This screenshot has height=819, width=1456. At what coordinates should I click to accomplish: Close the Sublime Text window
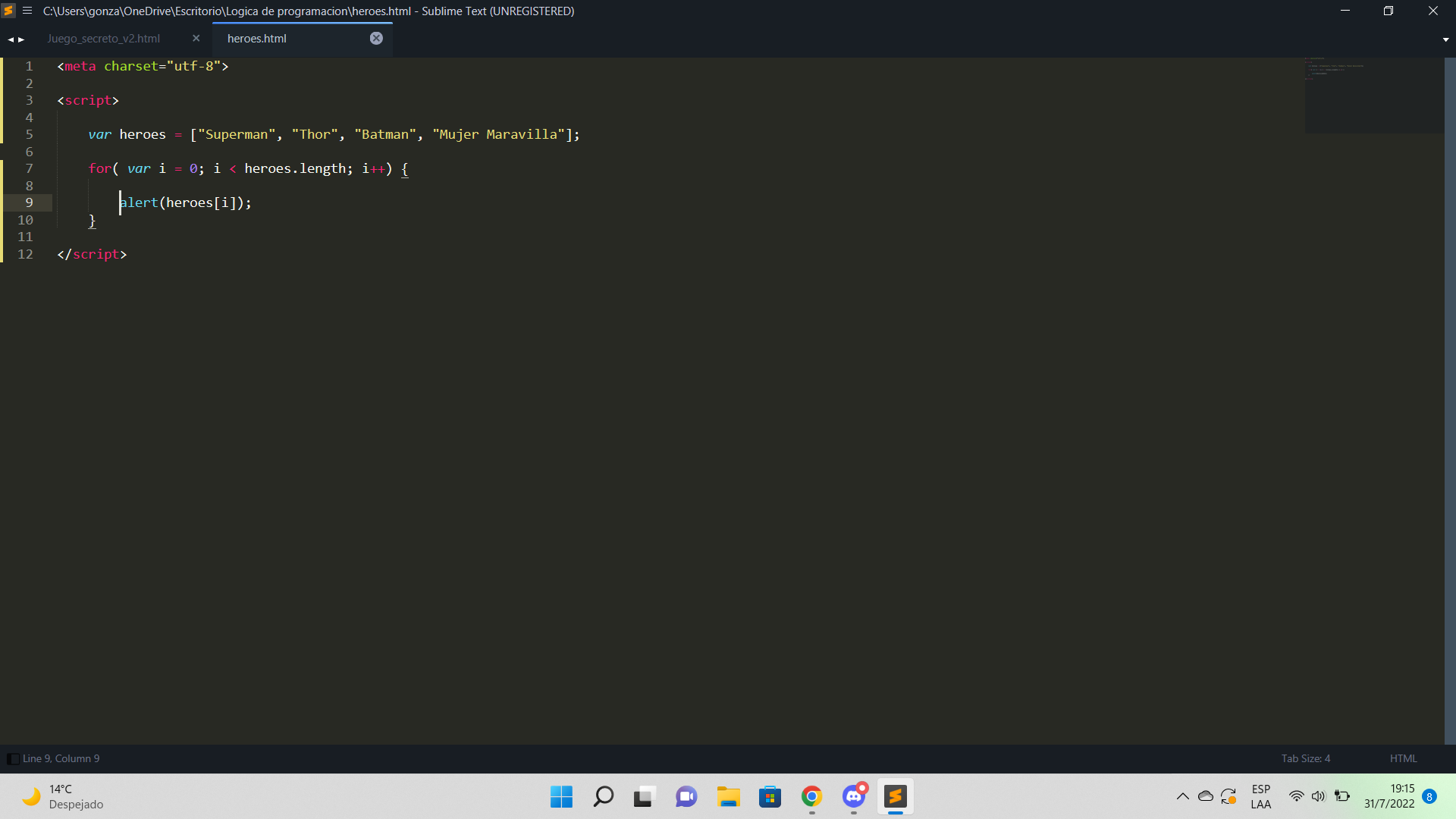coord(1432,11)
